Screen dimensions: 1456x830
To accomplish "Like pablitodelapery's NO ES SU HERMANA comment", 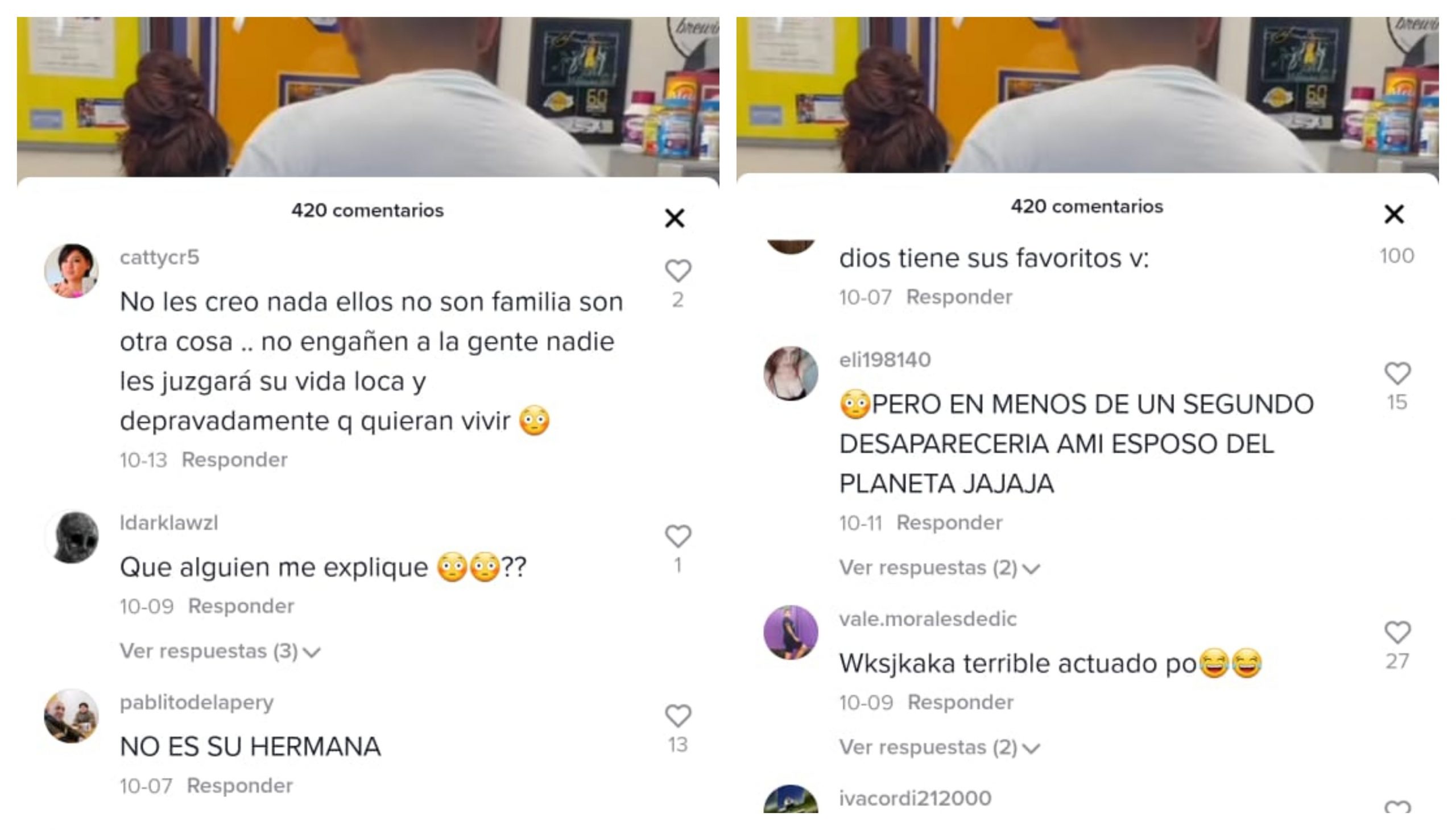I will [677, 716].
